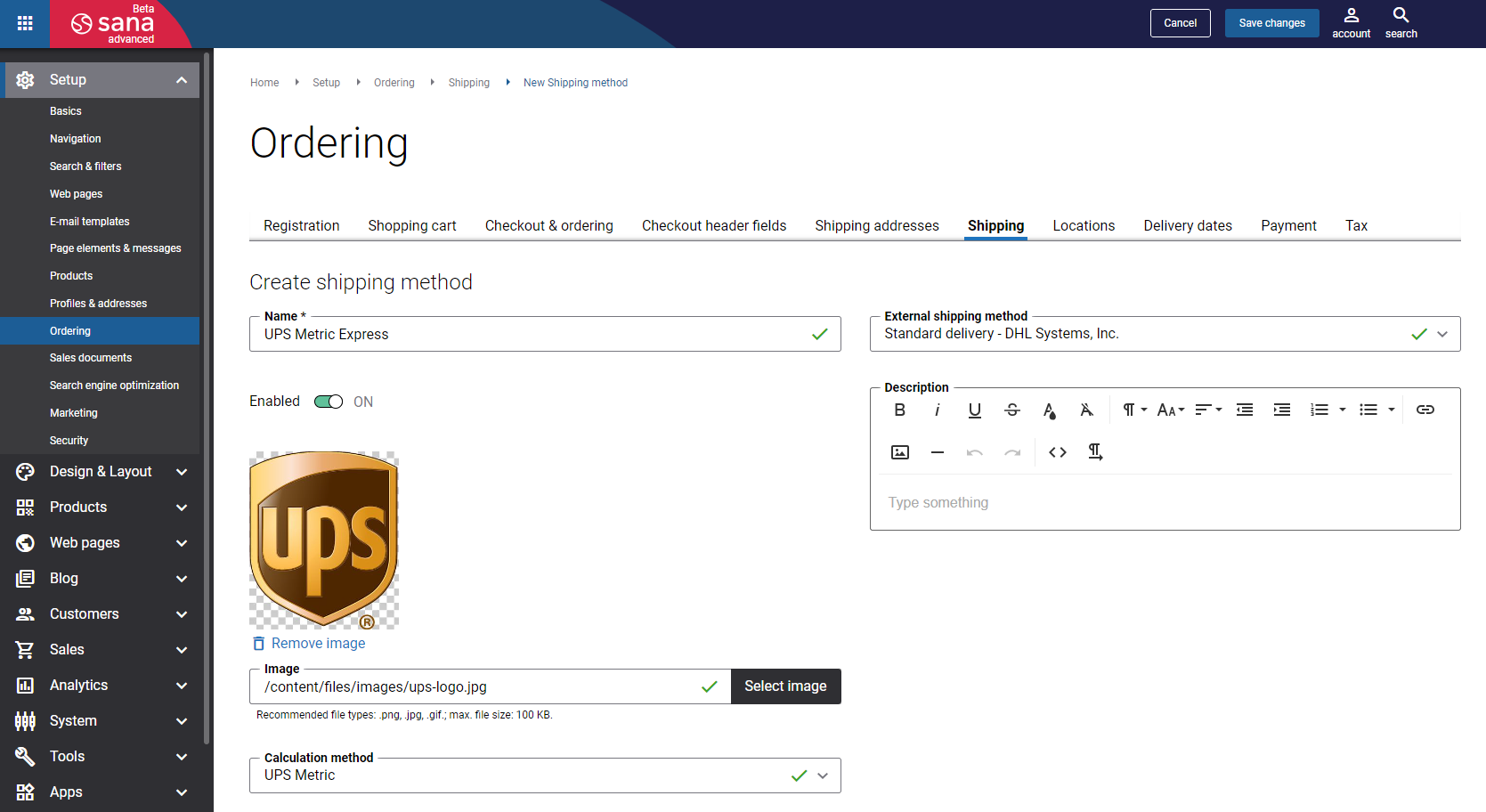Image resolution: width=1486 pixels, height=812 pixels.
Task: Open ordered list style arrow
Action: (1343, 410)
